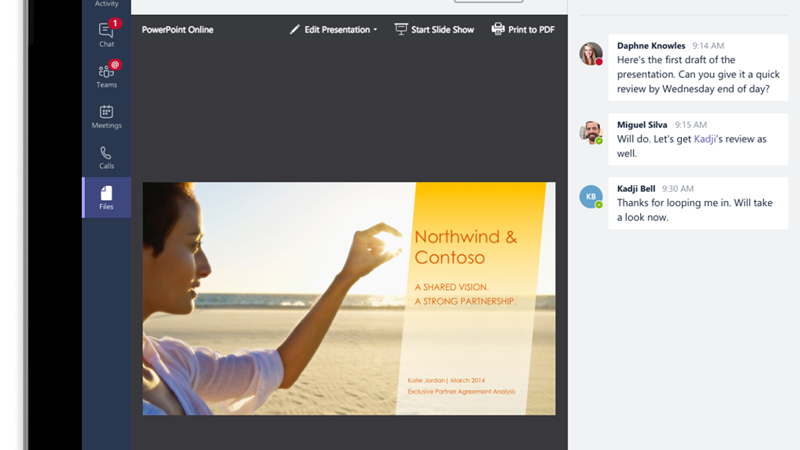Open Miguel Silva's profile picture
The height and width of the screenshot is (450, 800).
point(591,132)
